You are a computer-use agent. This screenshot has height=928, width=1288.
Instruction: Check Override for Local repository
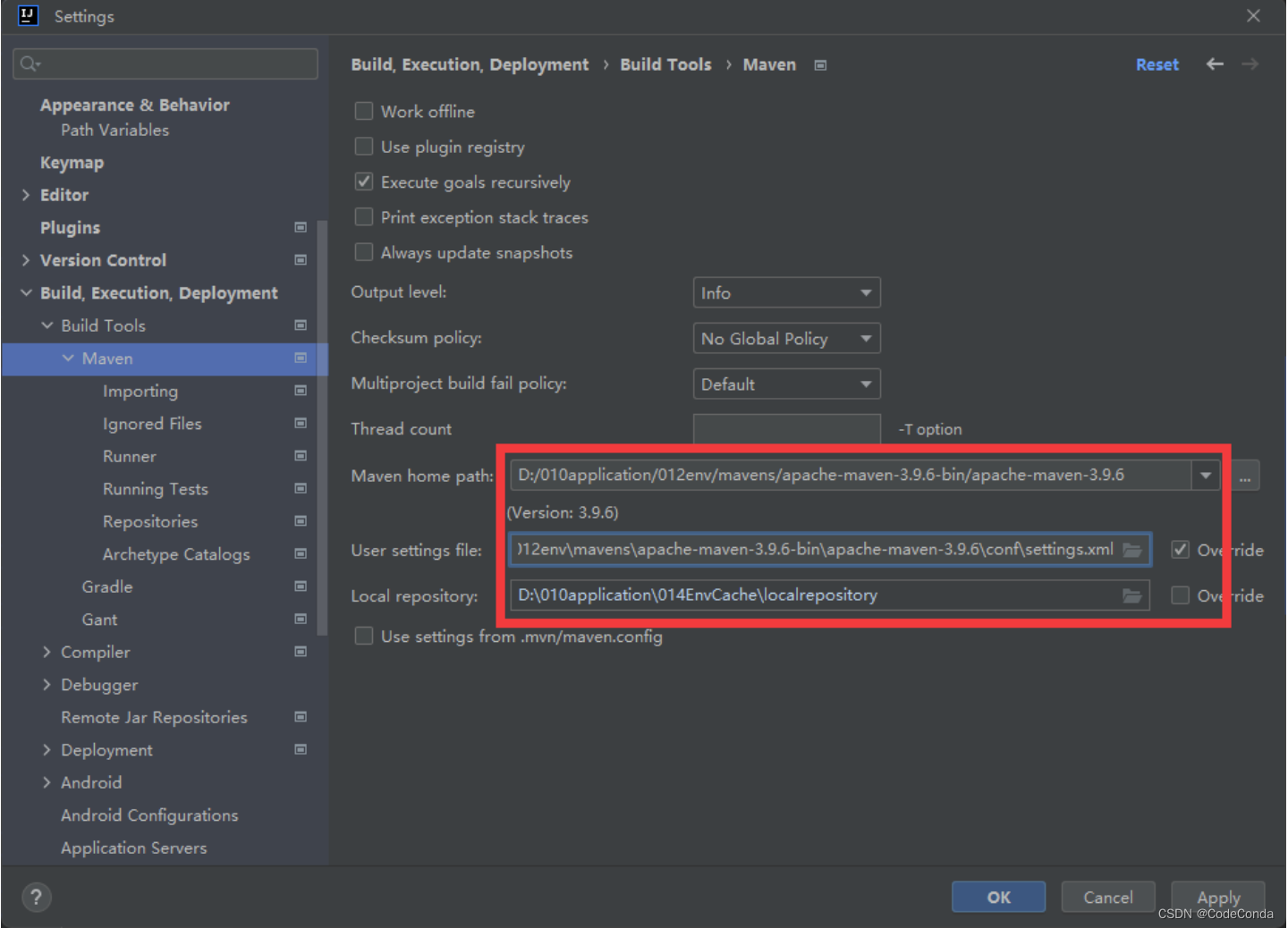click(x=1181, y=595)
